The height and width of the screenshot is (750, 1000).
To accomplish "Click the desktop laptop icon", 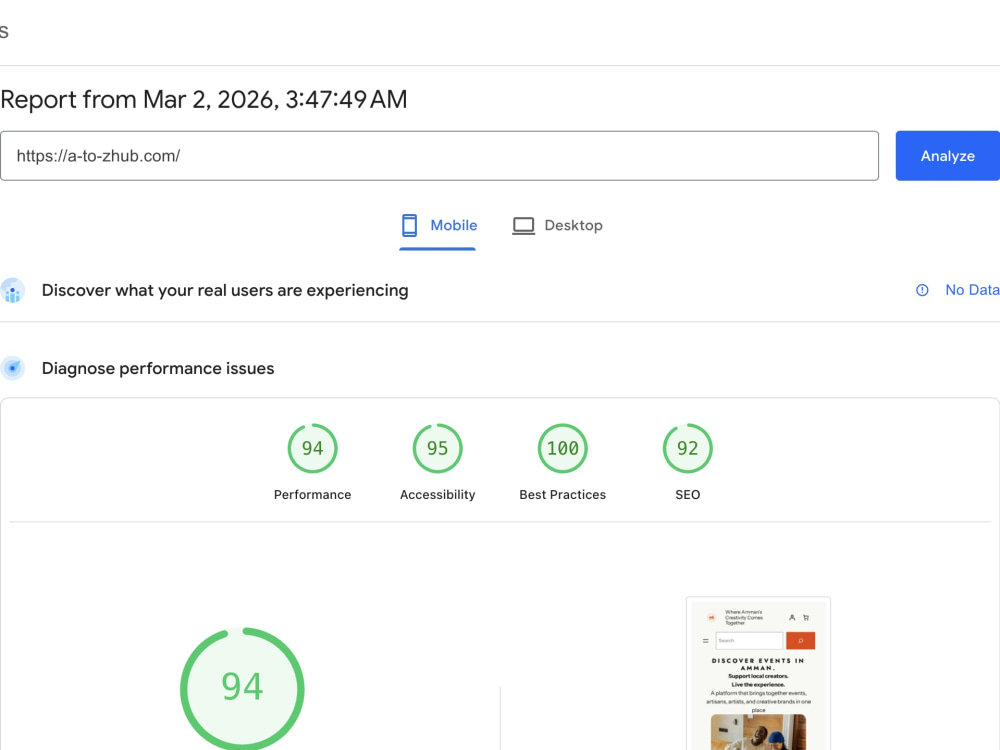I will pos(524,226).
